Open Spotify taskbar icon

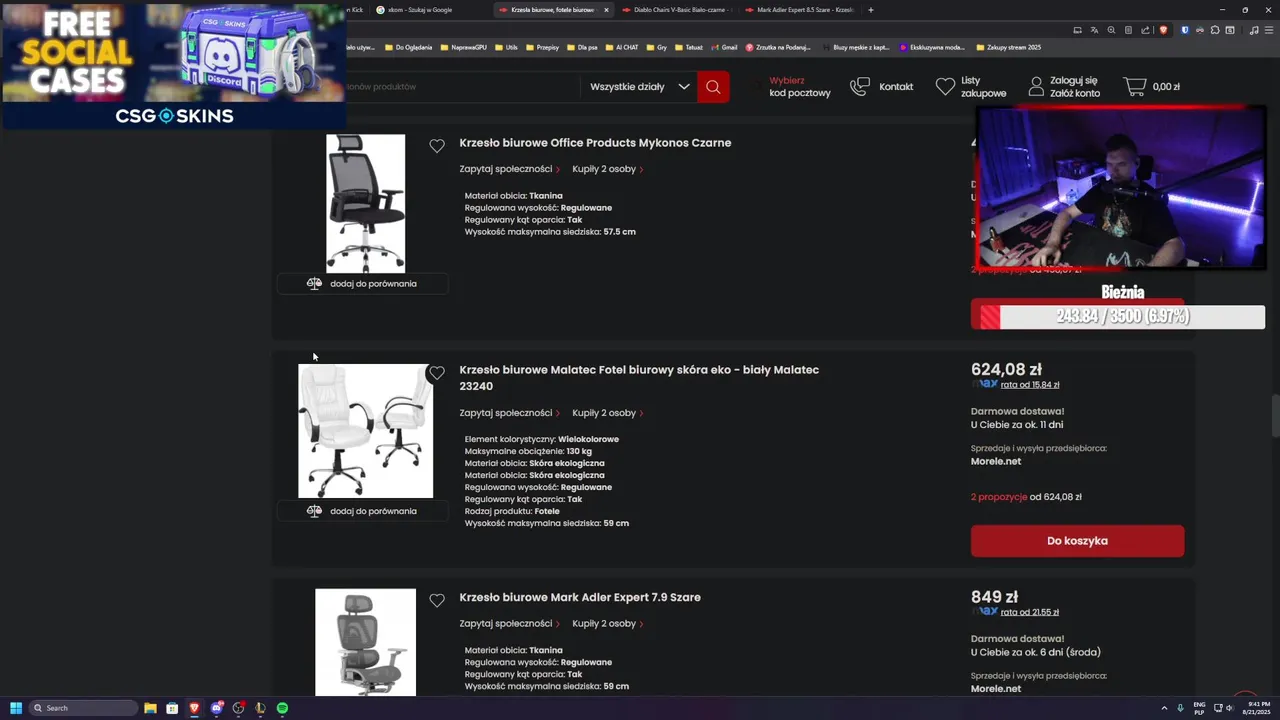pyautogui.click(x=282, y=708)
